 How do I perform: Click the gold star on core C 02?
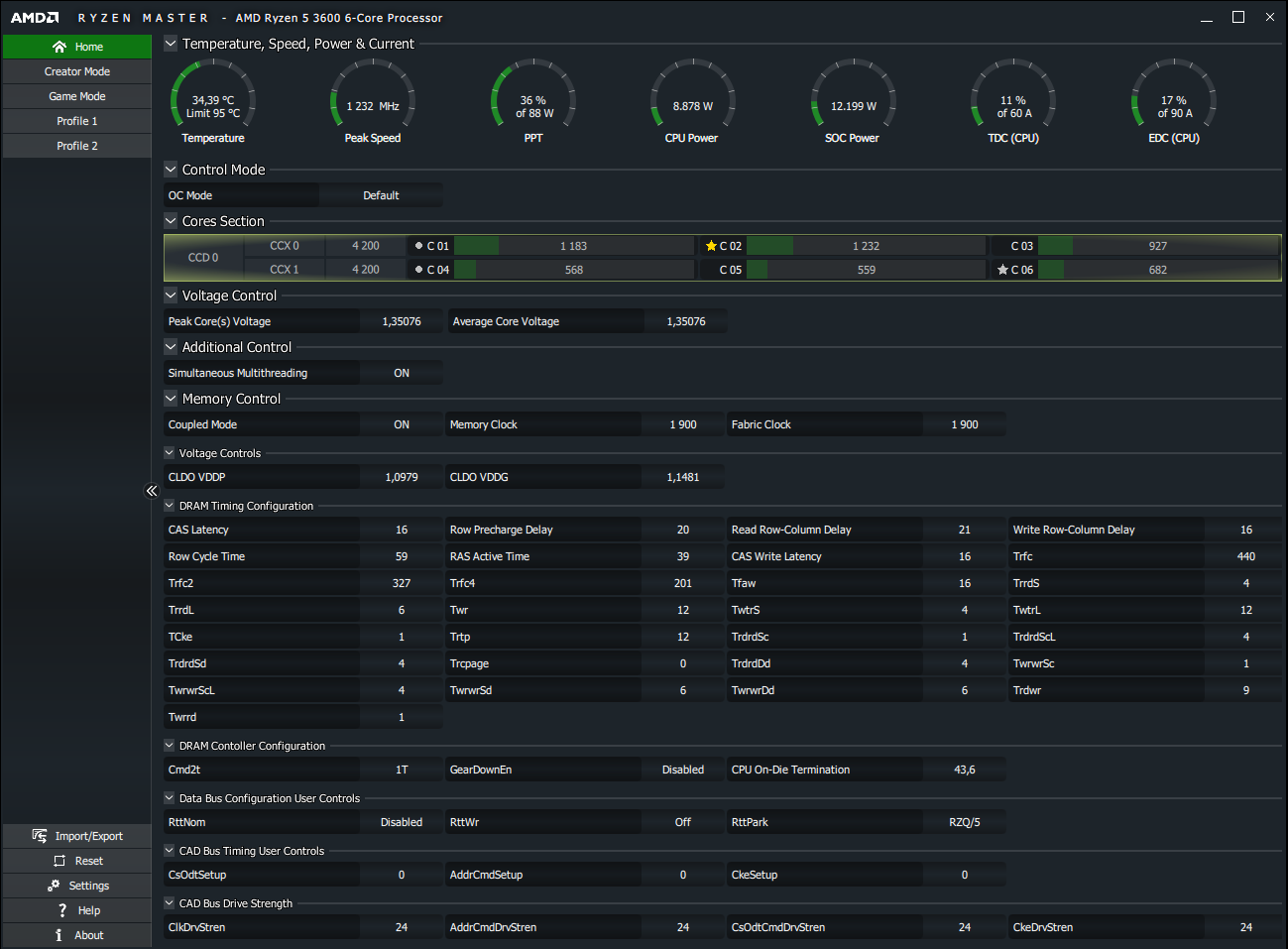coord(711,246)
